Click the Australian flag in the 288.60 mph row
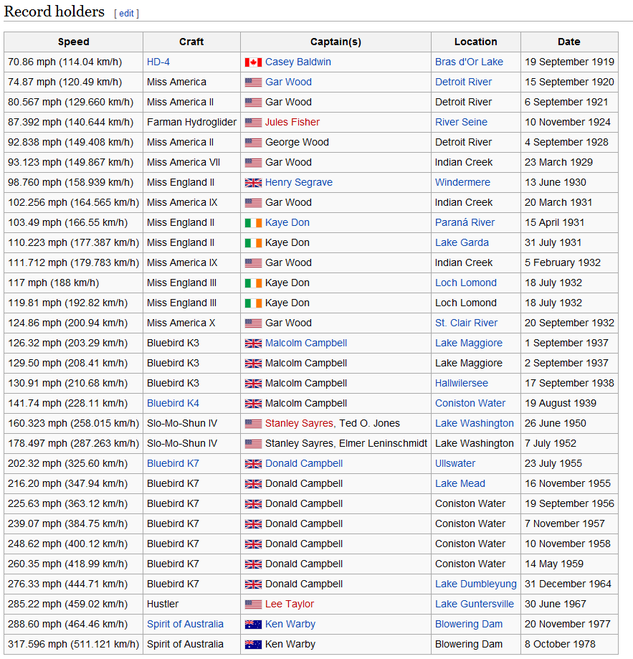Screen dimensions: 633x659 point(253,625)
